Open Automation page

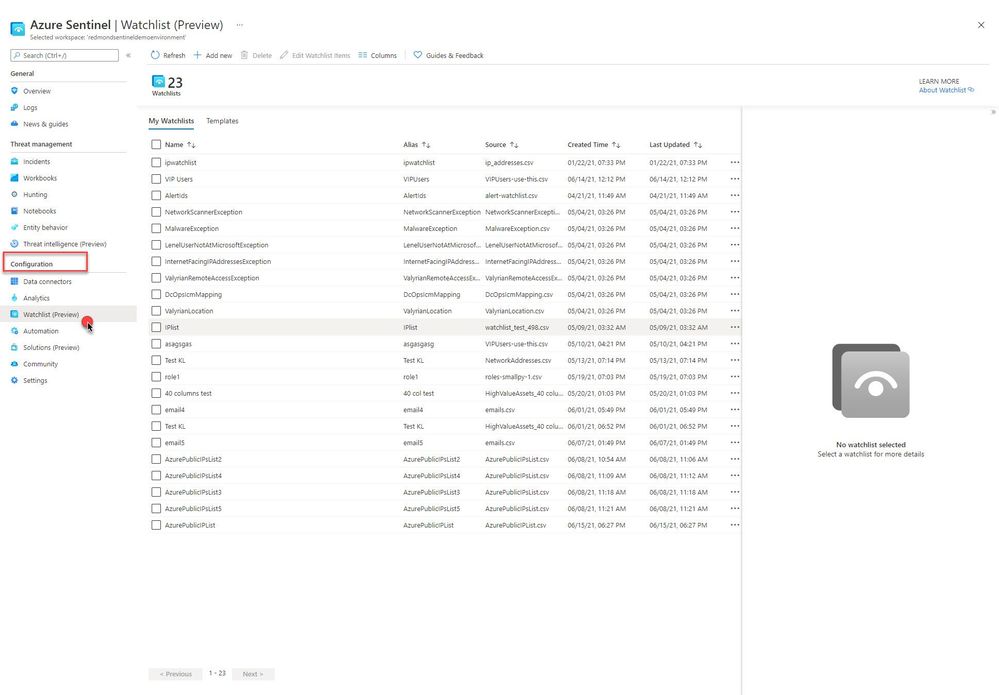tap(41, 331)
